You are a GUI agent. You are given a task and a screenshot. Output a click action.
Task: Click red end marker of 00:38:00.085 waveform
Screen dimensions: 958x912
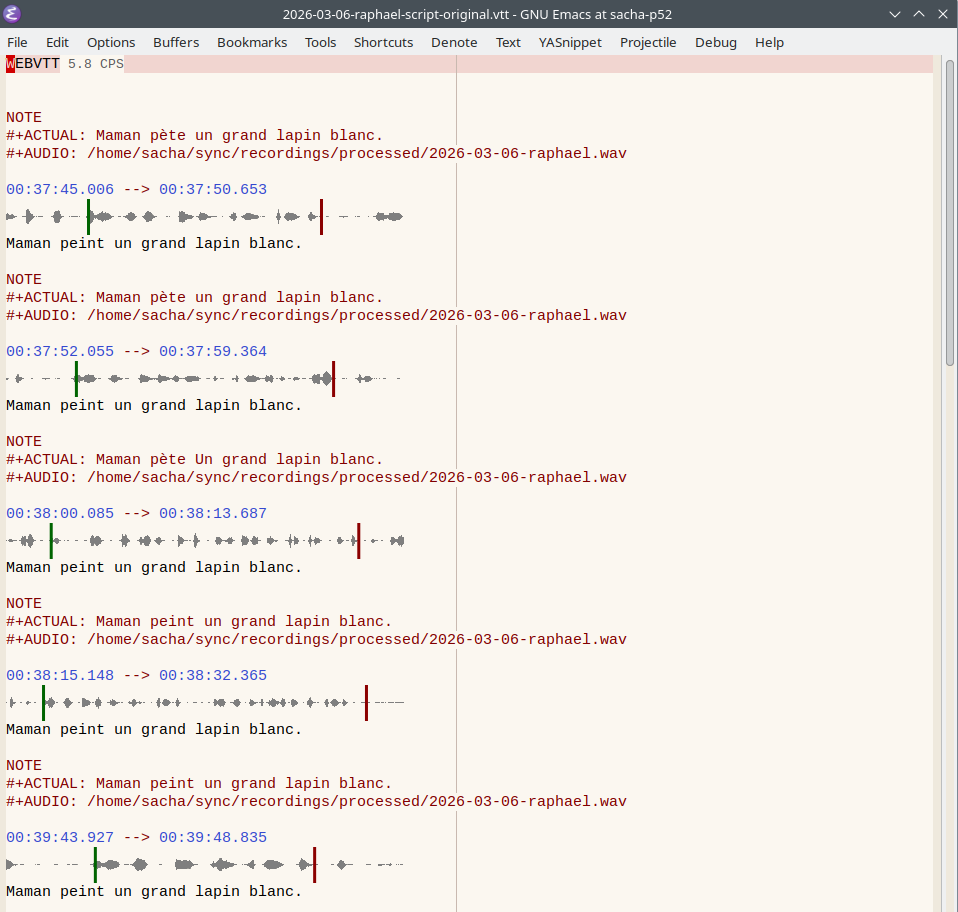358,541
